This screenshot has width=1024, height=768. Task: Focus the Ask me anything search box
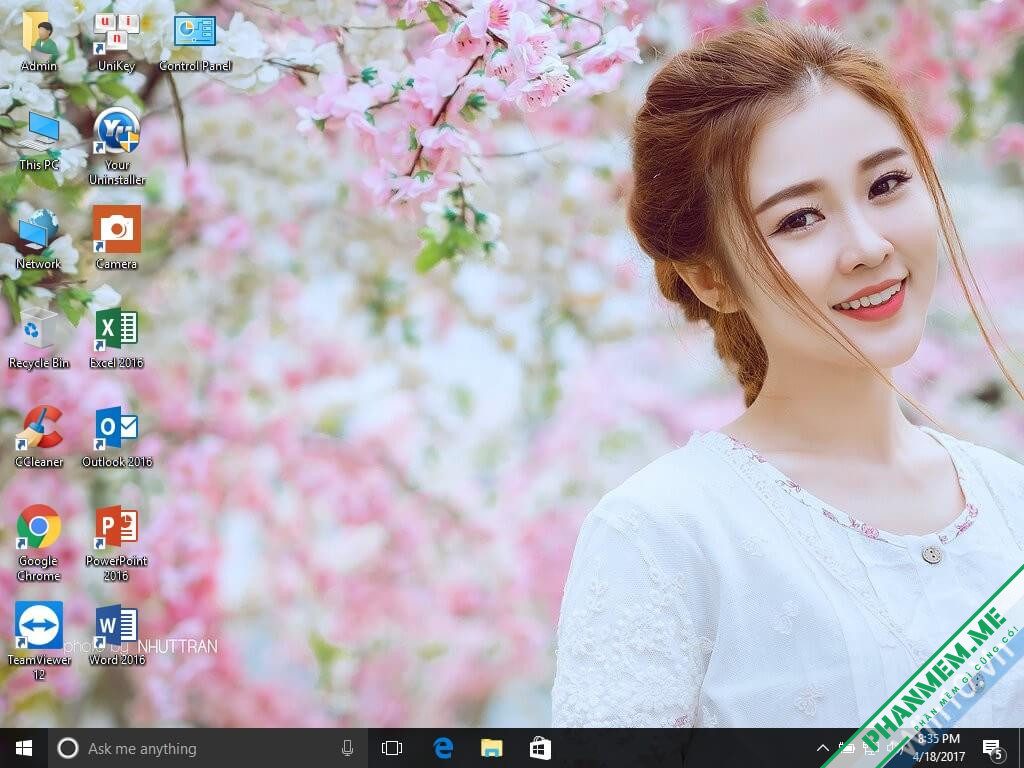(208, 748)
